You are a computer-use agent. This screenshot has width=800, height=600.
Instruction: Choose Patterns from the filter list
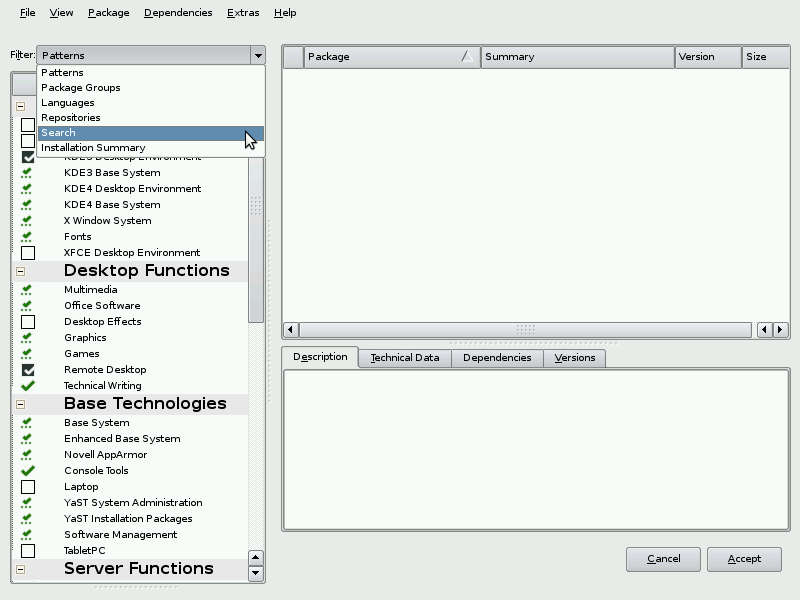tap(151, 72)
